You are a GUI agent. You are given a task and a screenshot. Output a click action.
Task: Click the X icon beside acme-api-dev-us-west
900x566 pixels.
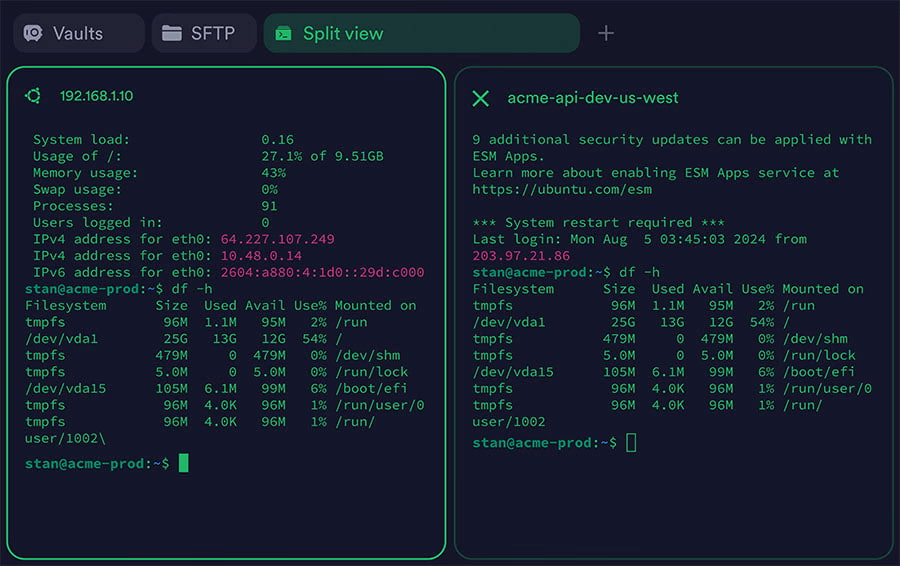click(480, 98)
